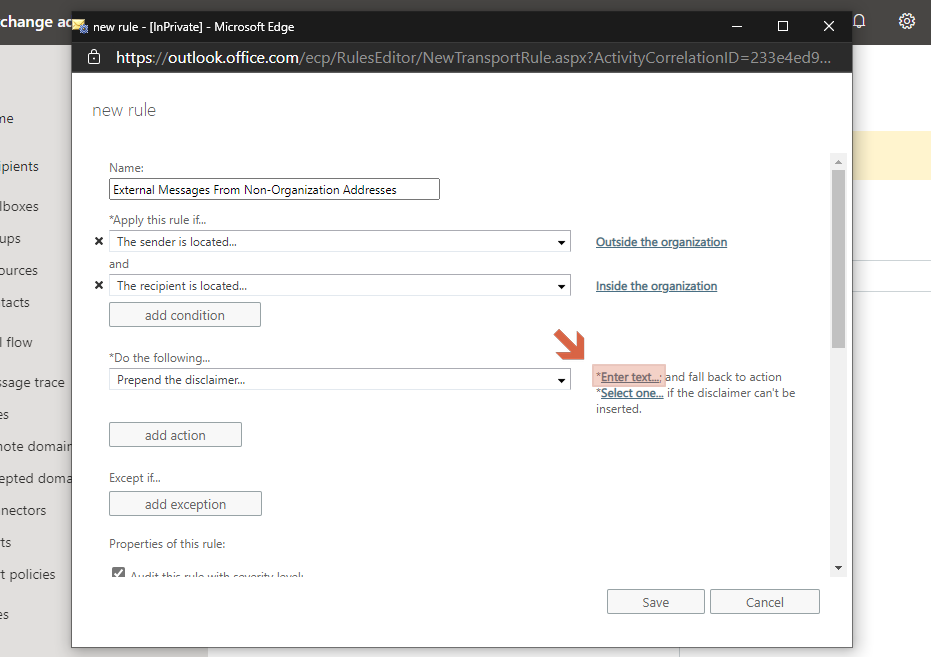931x657 pixels.
Task: Remove the sender is located condition
Action: [x=99, y=241]
